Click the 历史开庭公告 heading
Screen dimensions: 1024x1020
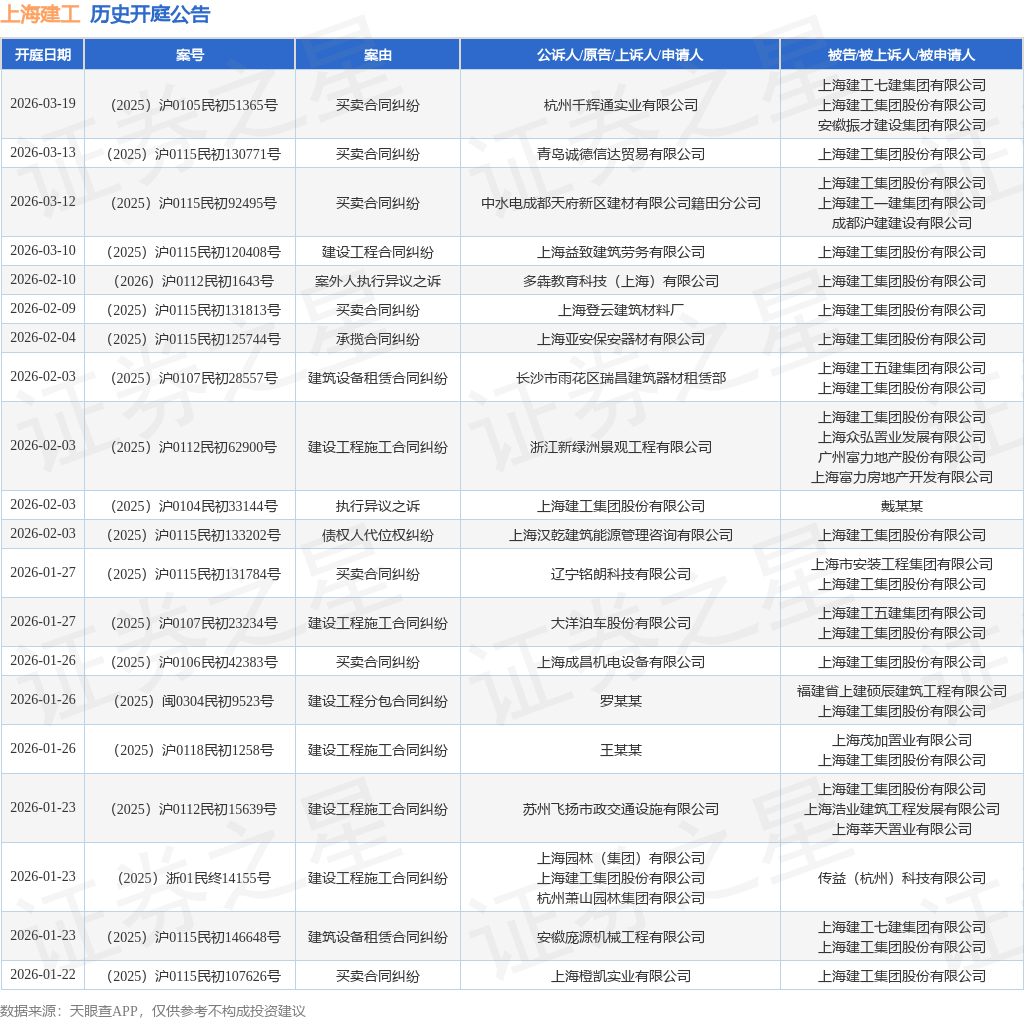[150, 14]
